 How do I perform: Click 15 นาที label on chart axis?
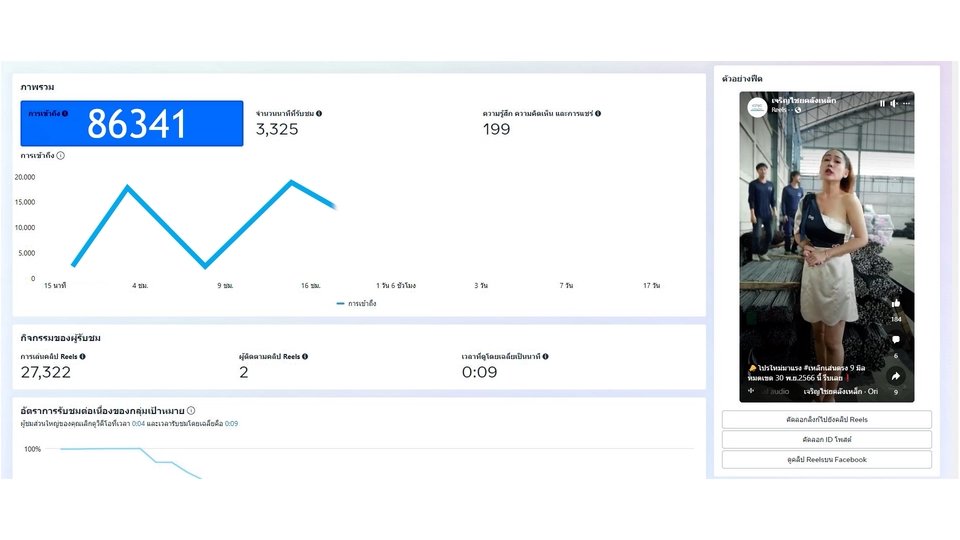pos(55,286)
